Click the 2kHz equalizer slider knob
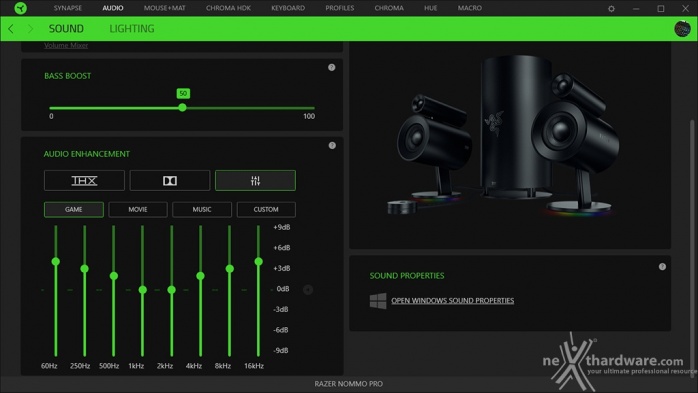This screenshot has height=393, width=698. point(171,290)
